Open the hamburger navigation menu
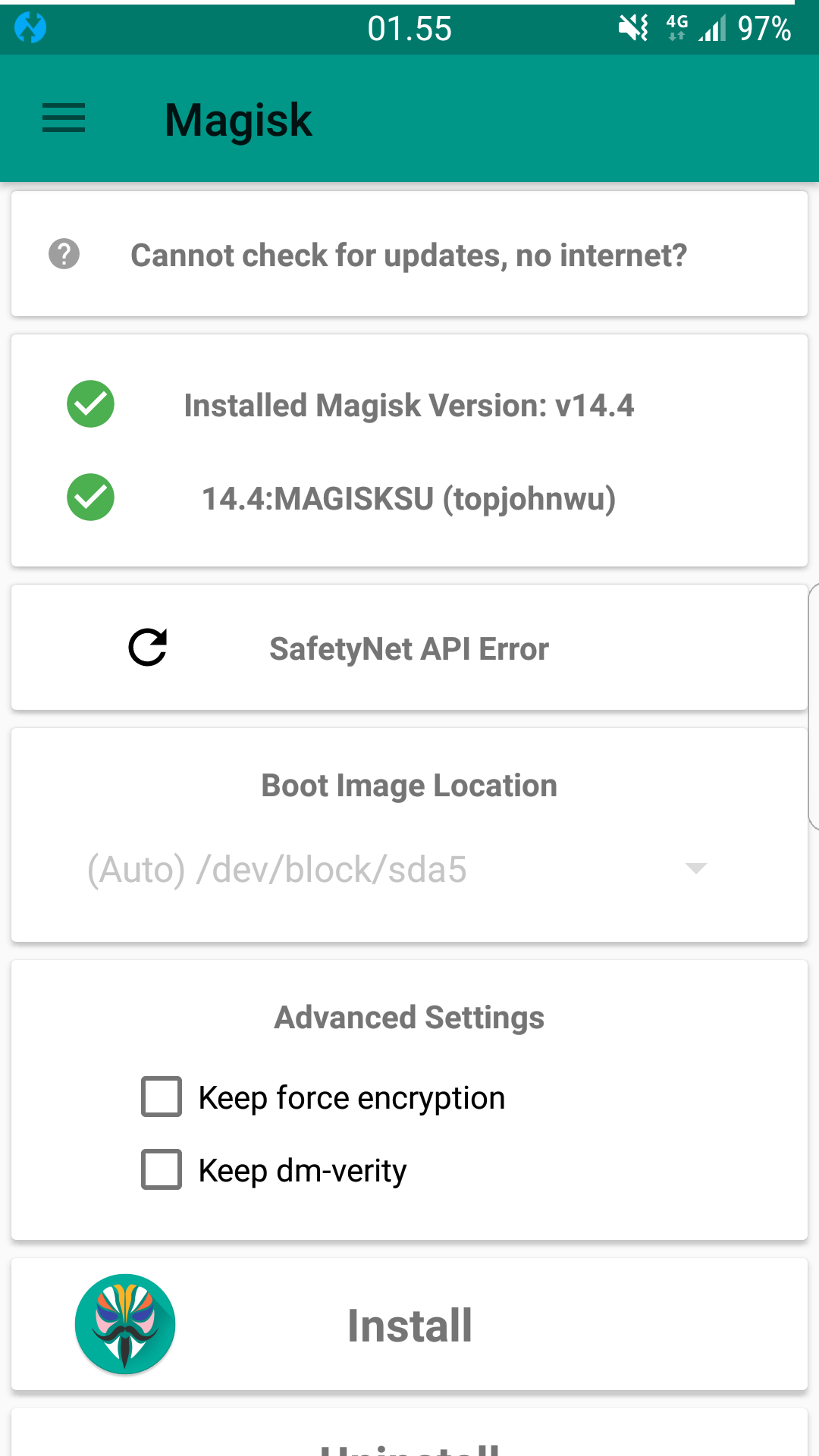The width and height of the screenshot is (819, 1456). coord(64,118)
